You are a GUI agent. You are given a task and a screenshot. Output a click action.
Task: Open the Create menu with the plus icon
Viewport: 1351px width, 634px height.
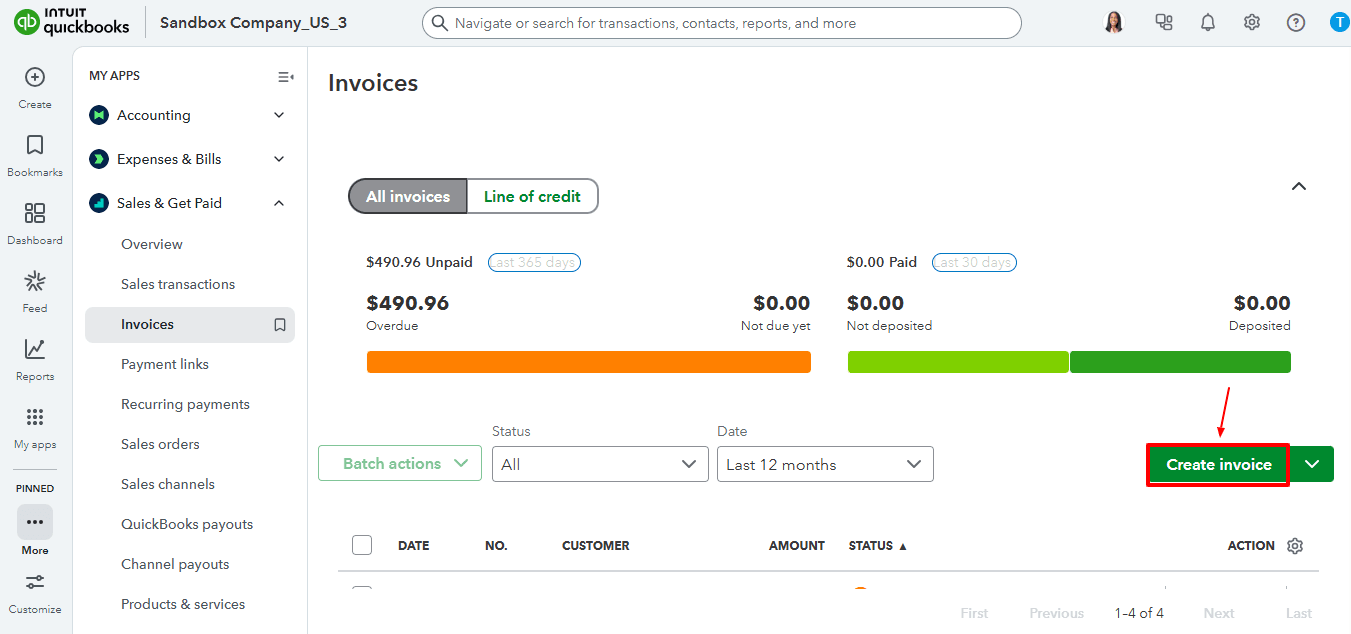click(35, 77)
